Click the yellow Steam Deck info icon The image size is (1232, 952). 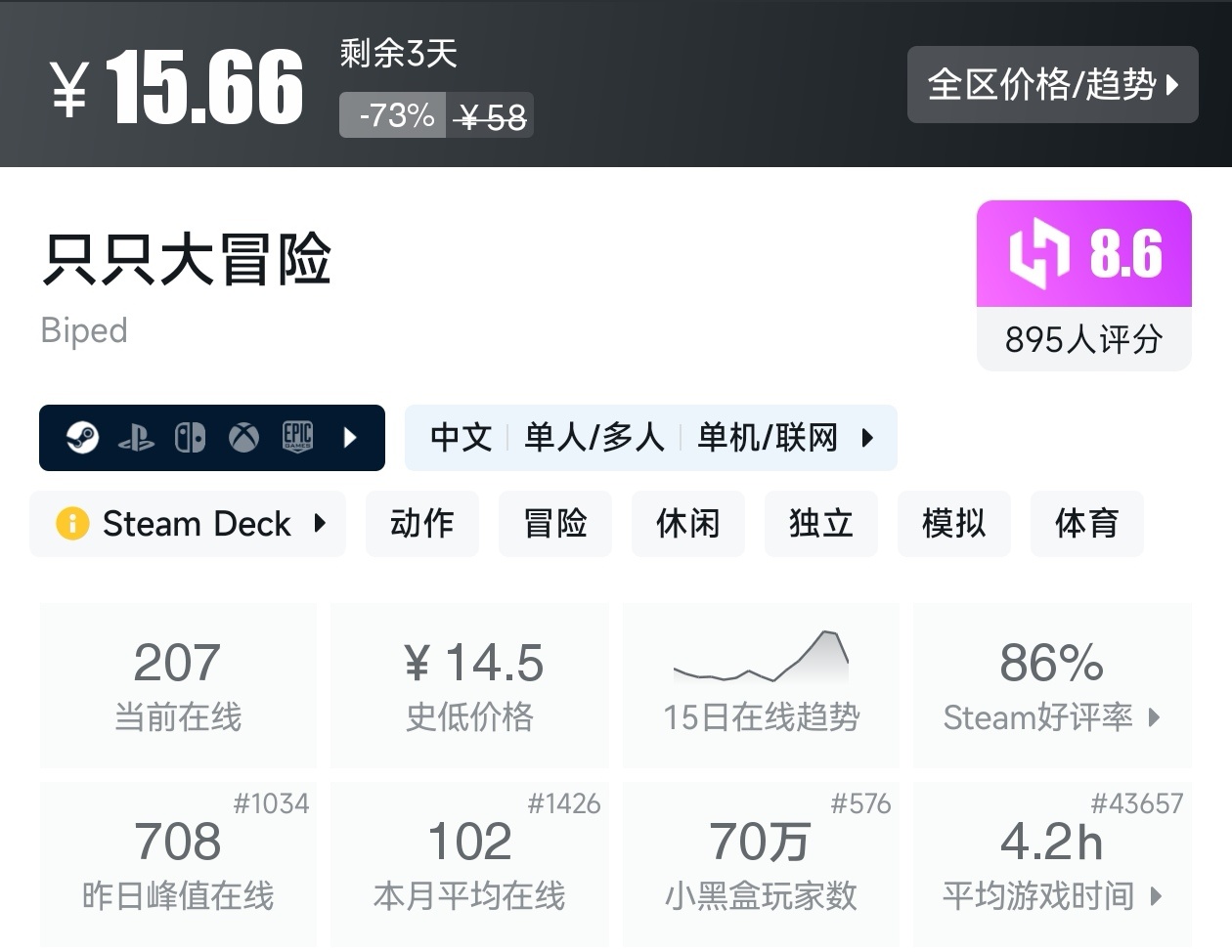click(x=72, y=523)
